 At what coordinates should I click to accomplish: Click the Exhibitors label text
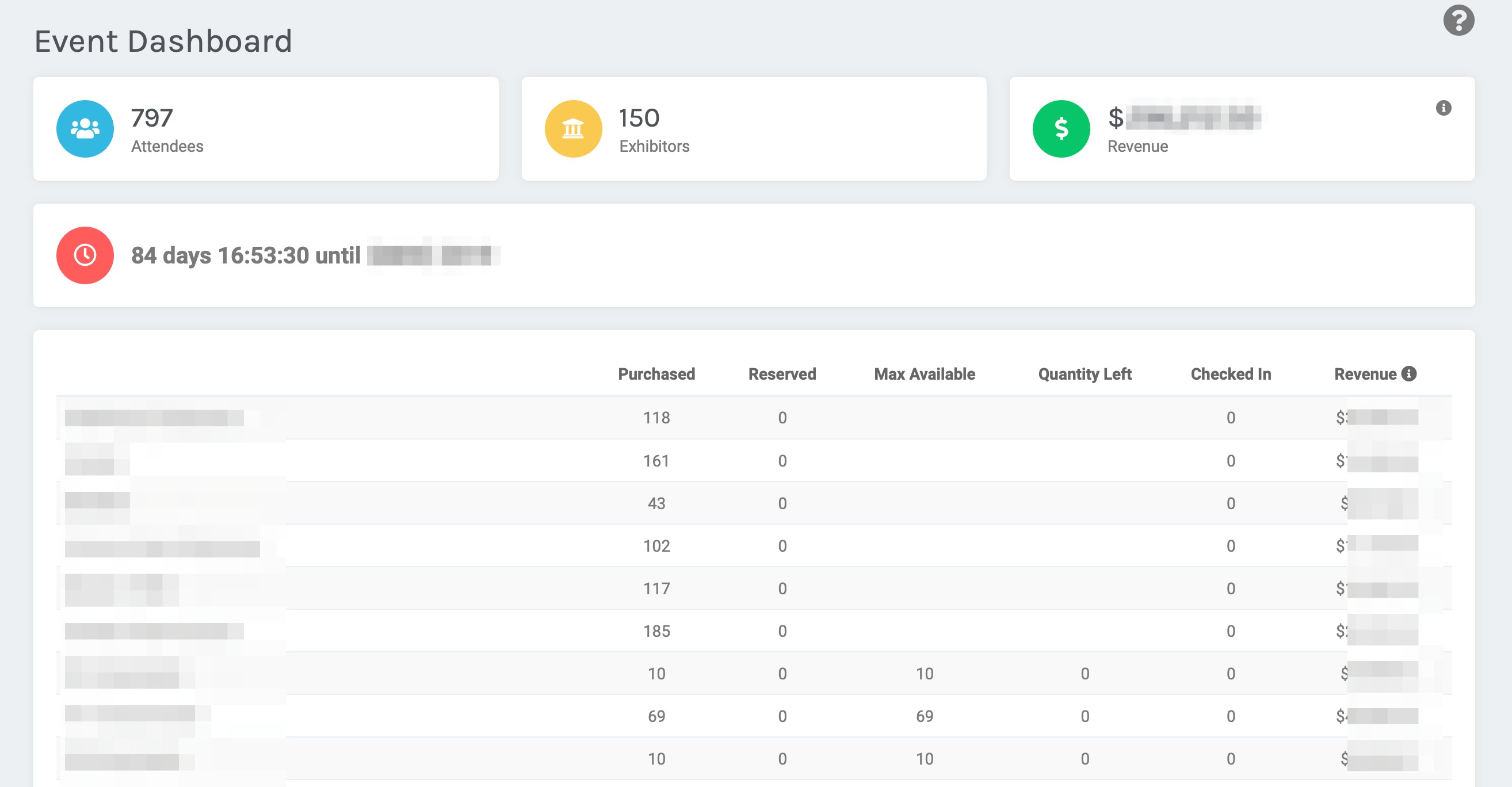click(654, 146)
